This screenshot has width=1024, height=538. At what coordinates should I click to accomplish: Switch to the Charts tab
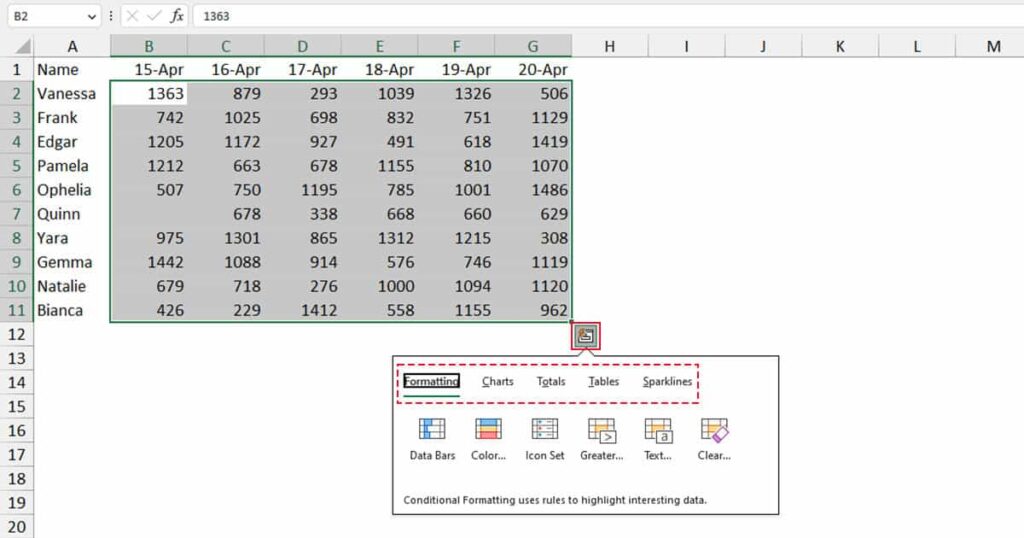498,381
